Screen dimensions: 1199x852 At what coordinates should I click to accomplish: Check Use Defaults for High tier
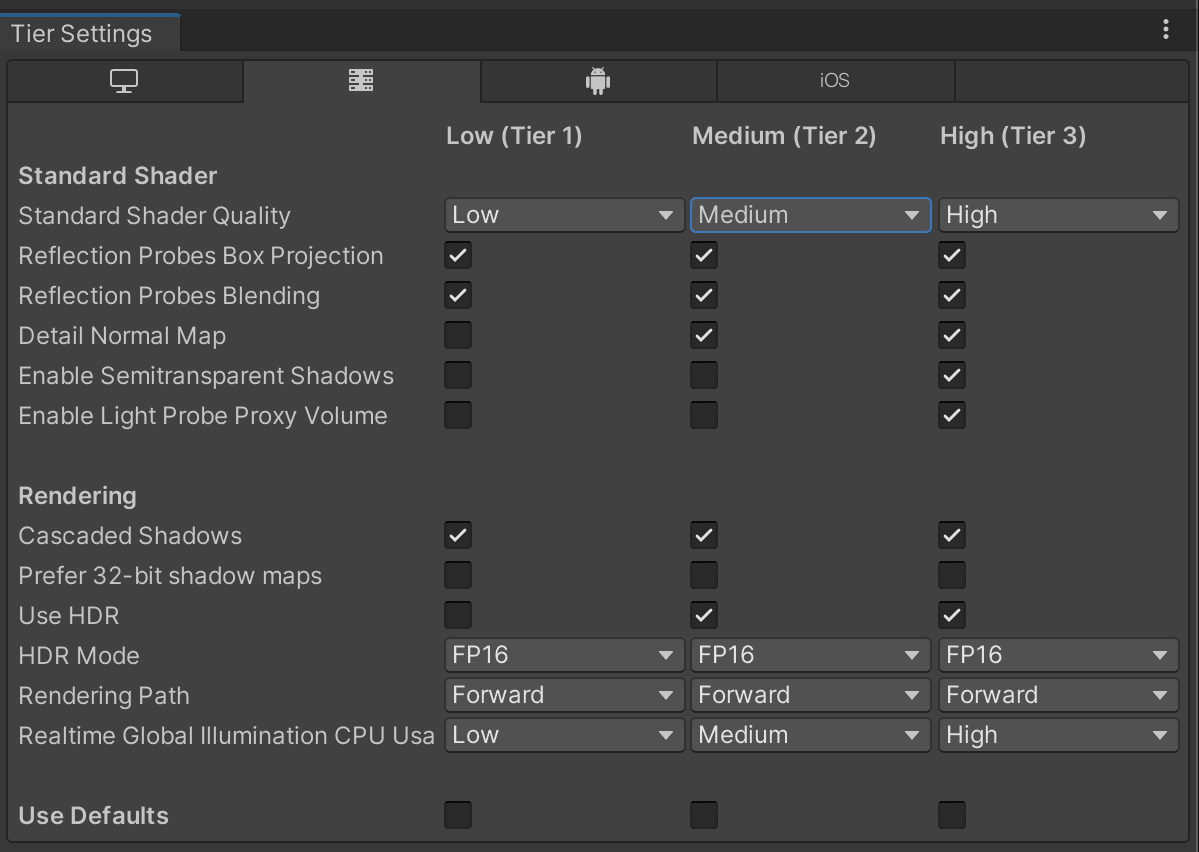(952, 815)
